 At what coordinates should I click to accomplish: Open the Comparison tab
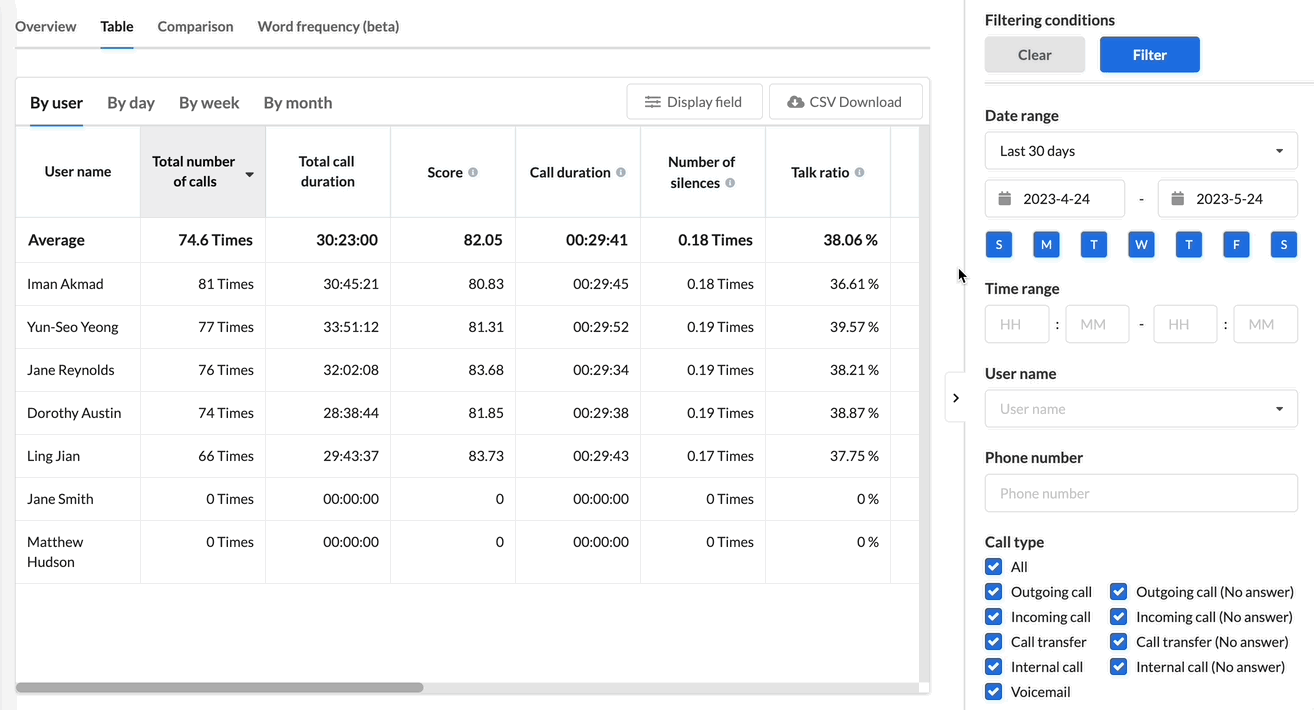point(195,27)
